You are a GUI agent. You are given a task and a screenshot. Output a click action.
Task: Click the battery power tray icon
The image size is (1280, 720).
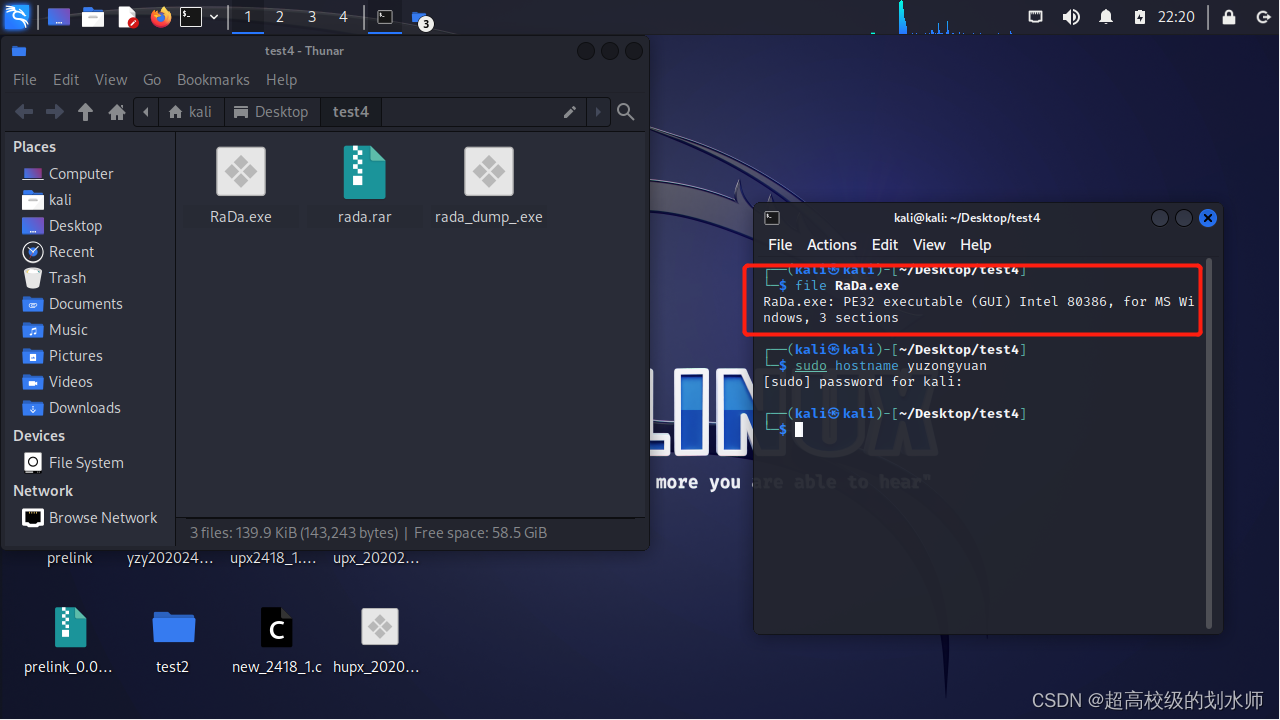coord(1140,17)
